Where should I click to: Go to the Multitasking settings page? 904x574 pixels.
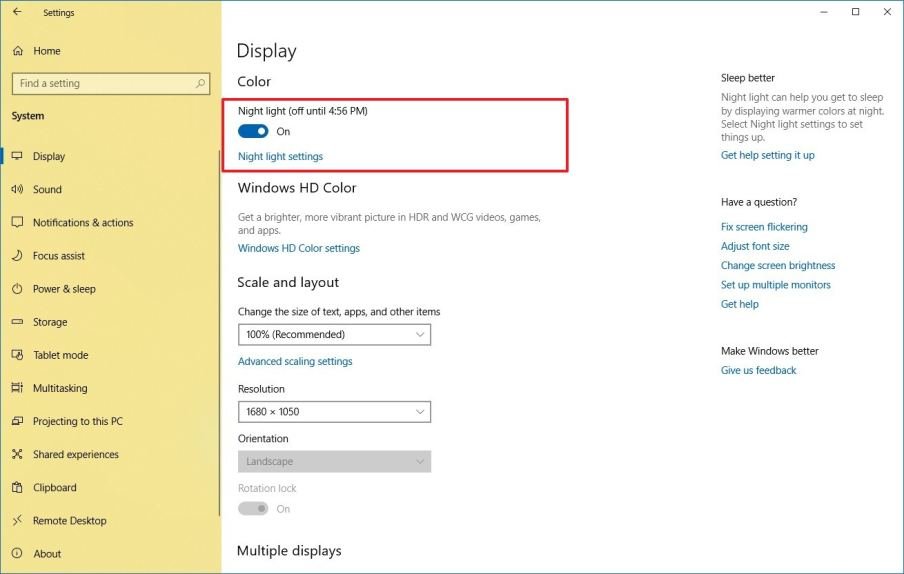click(x=60, y=388)
